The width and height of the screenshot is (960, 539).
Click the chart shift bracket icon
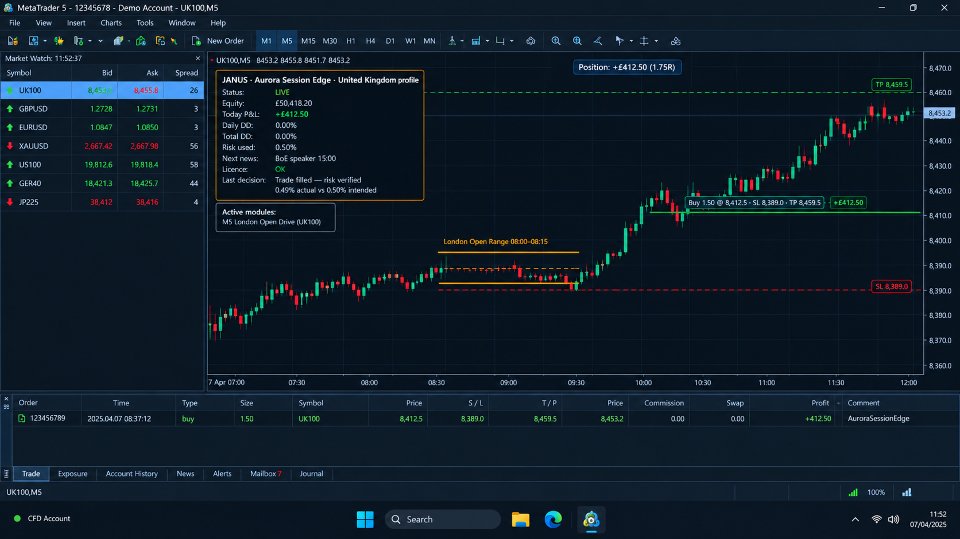coord(500,41)
